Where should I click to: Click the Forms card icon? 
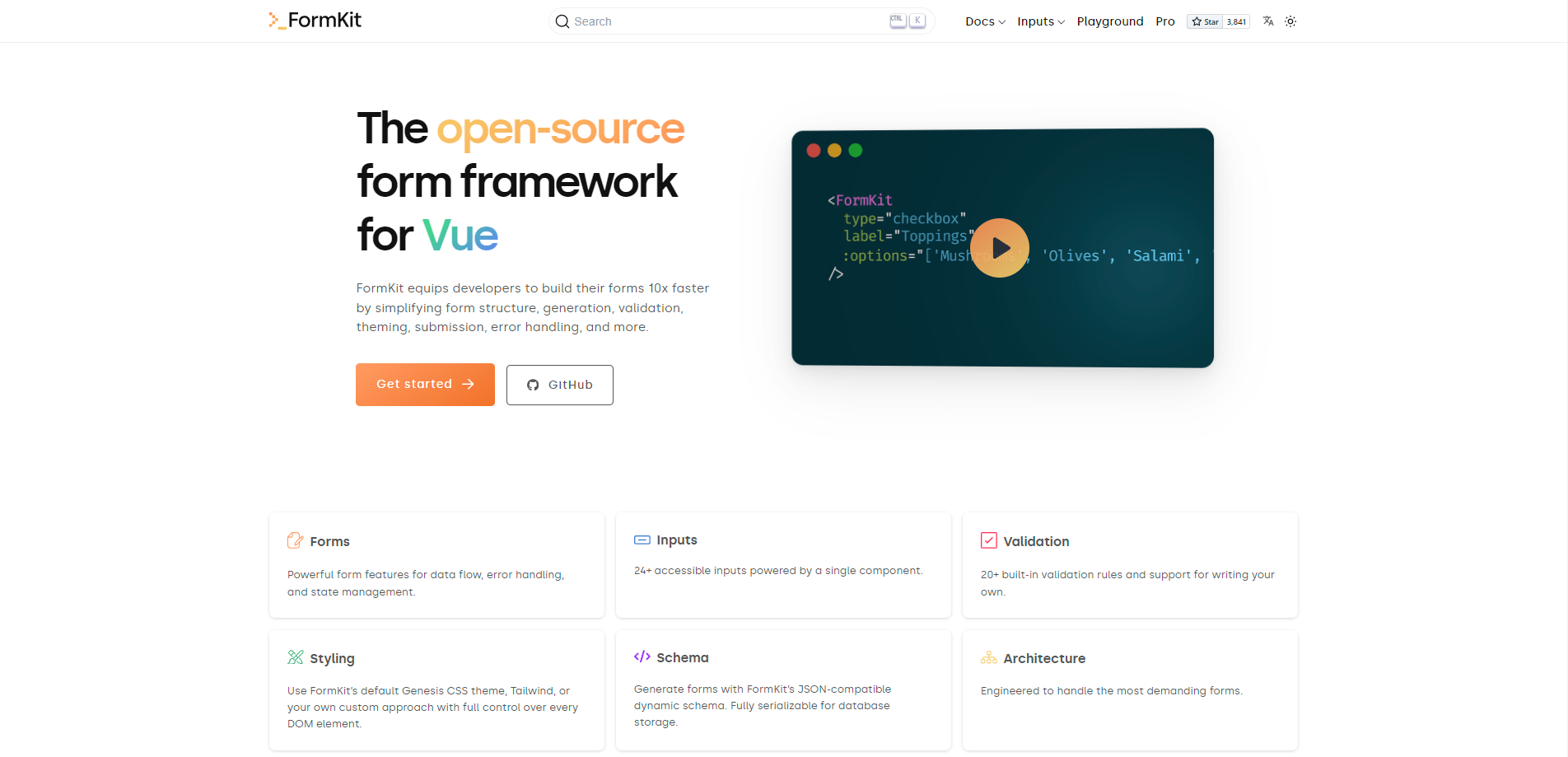295,541
